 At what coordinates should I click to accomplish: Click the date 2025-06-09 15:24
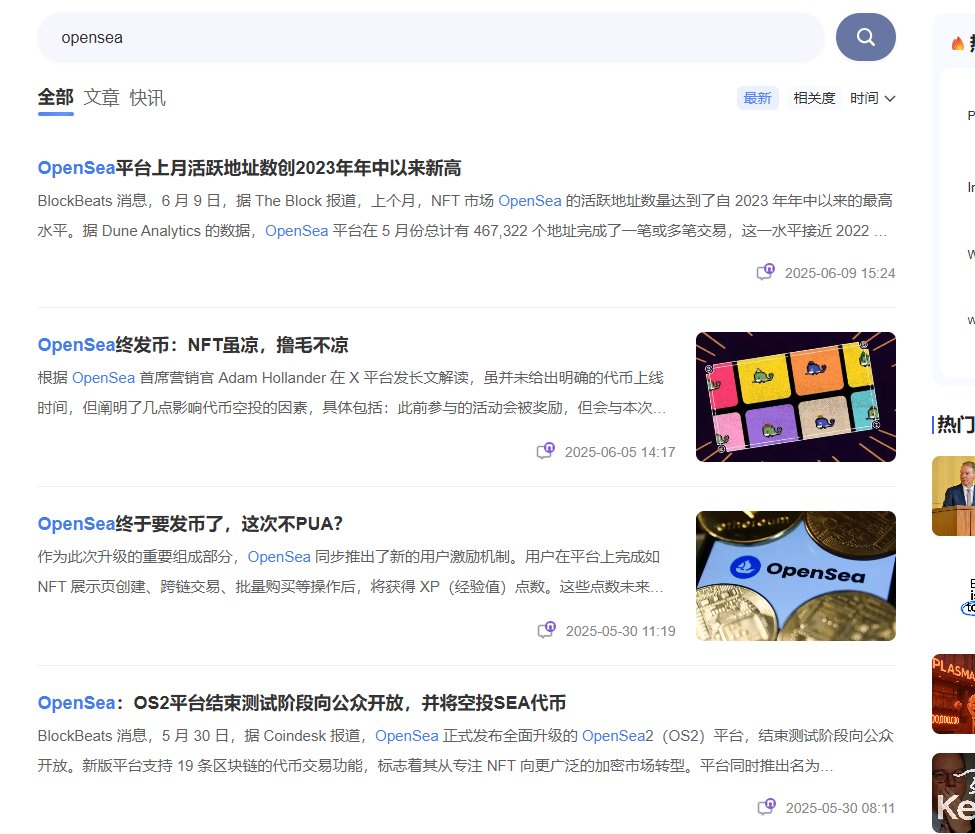(839, 273)
